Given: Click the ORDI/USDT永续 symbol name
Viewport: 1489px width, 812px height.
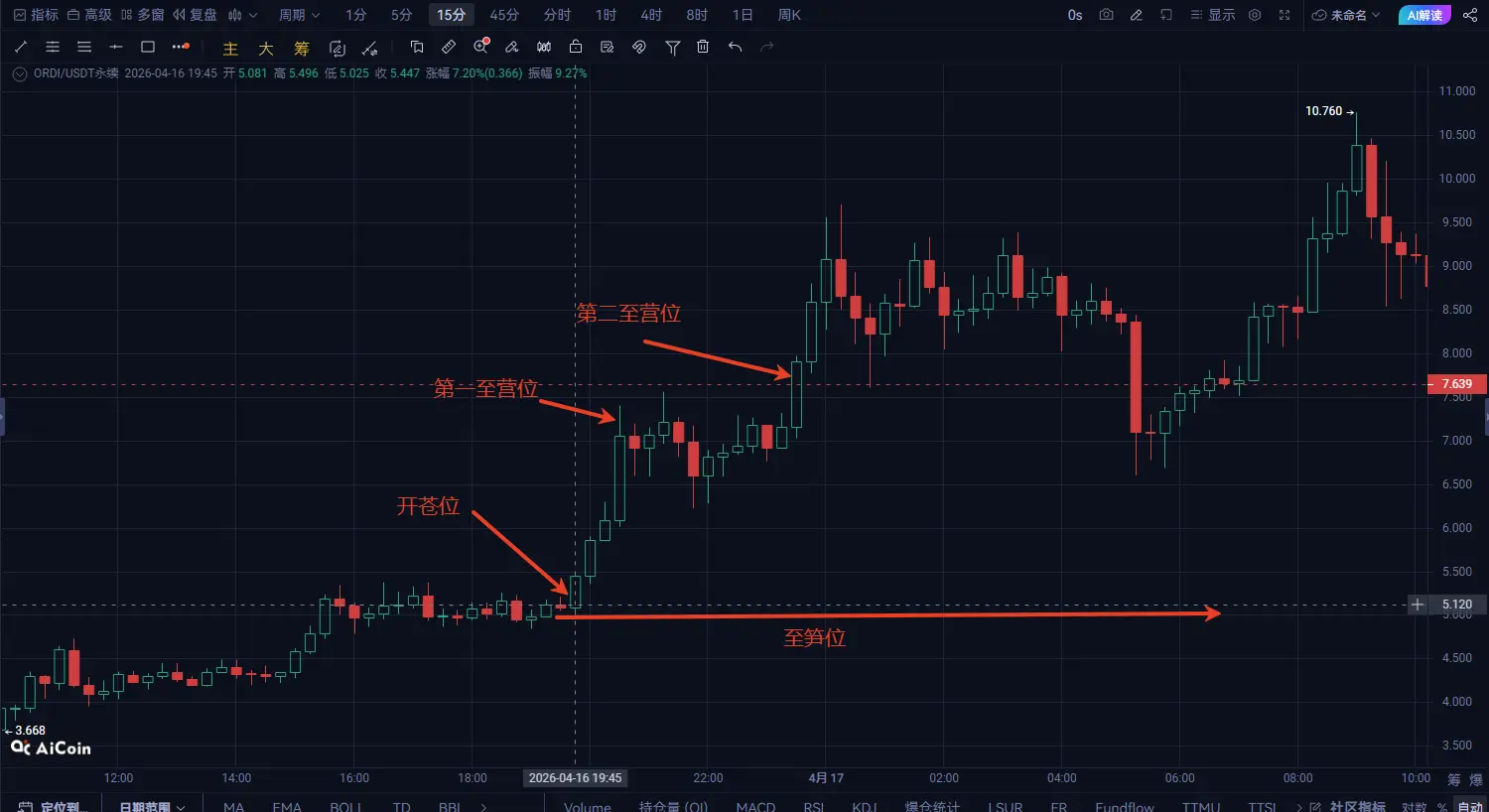Looking at the screenshot, I should tap(76, 73).
